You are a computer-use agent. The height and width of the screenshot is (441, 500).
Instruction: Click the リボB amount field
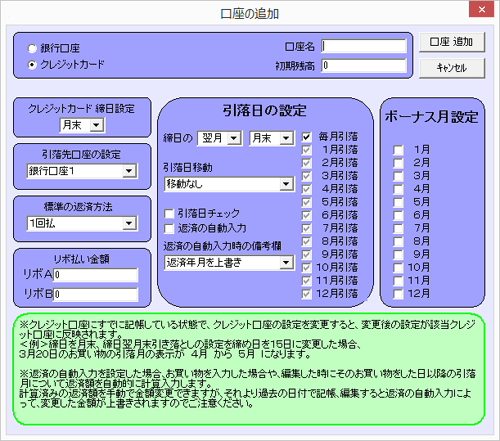[x=95, y=295]
